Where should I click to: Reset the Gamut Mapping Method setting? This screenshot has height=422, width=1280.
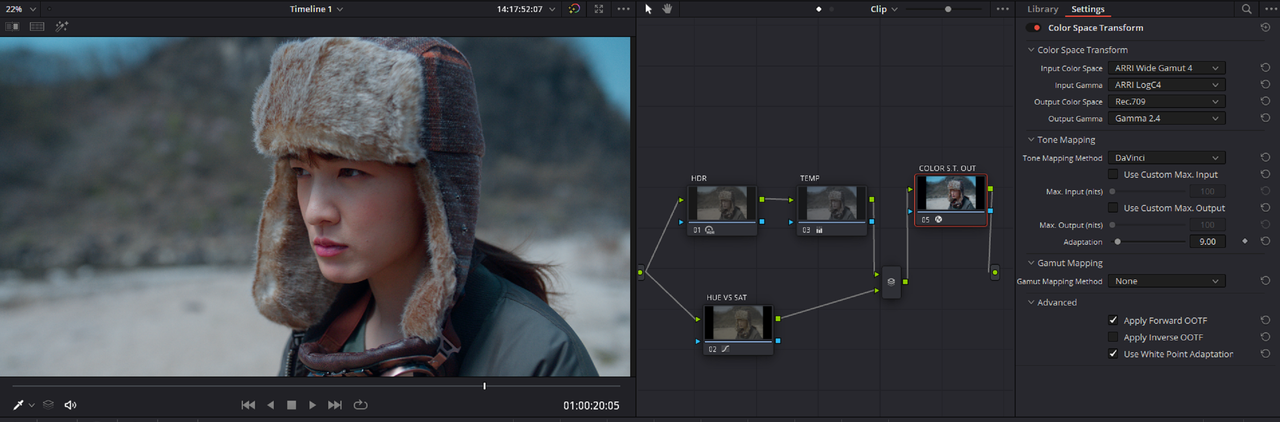1266,281
